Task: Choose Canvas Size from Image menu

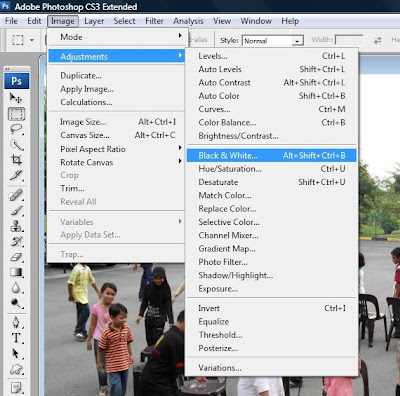Action: [116, 135]
